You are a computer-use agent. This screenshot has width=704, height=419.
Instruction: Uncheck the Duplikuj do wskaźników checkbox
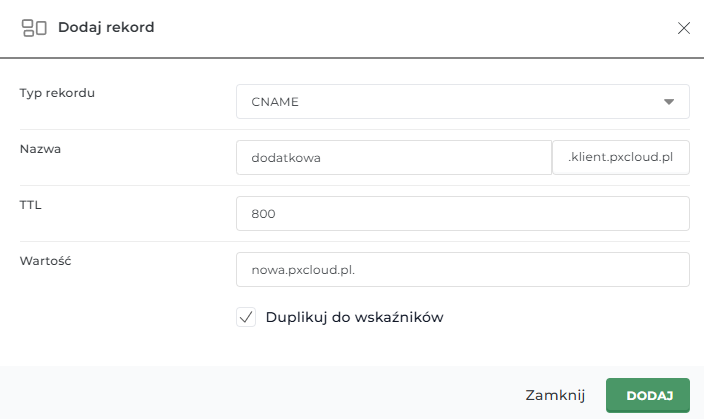point(246,317)
